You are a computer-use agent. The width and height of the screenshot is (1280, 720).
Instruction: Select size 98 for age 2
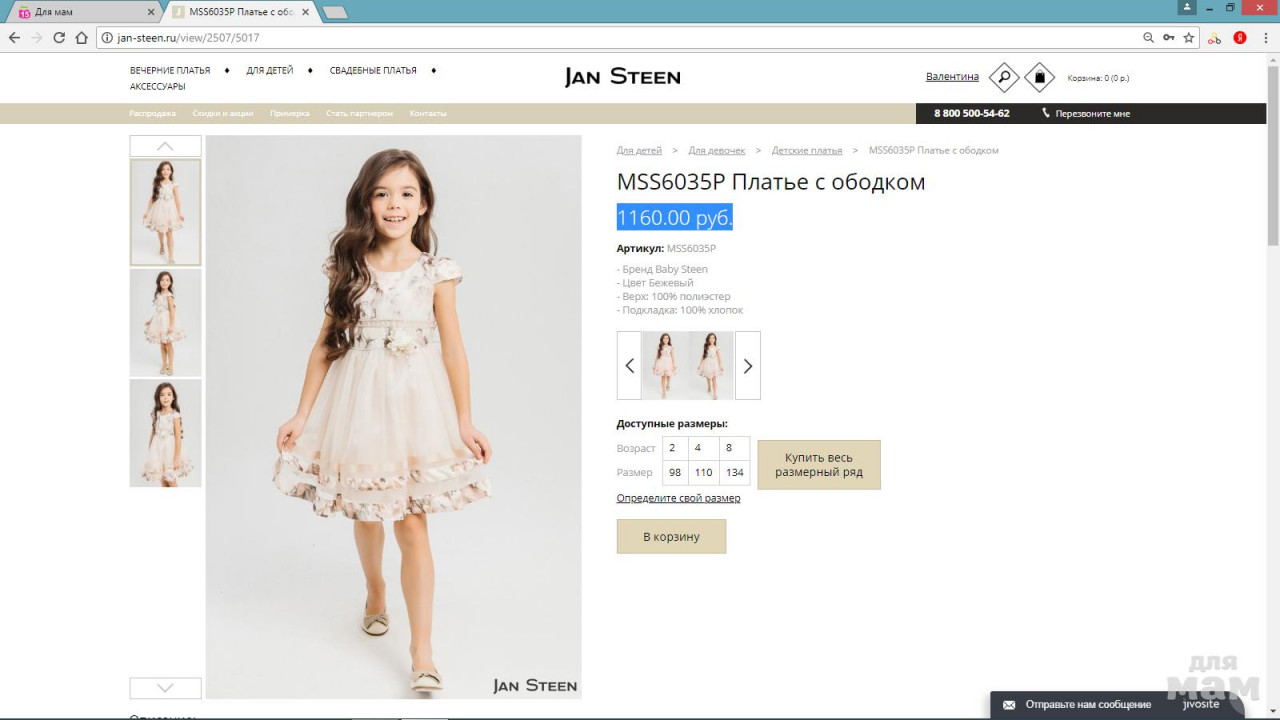[675, 472]
